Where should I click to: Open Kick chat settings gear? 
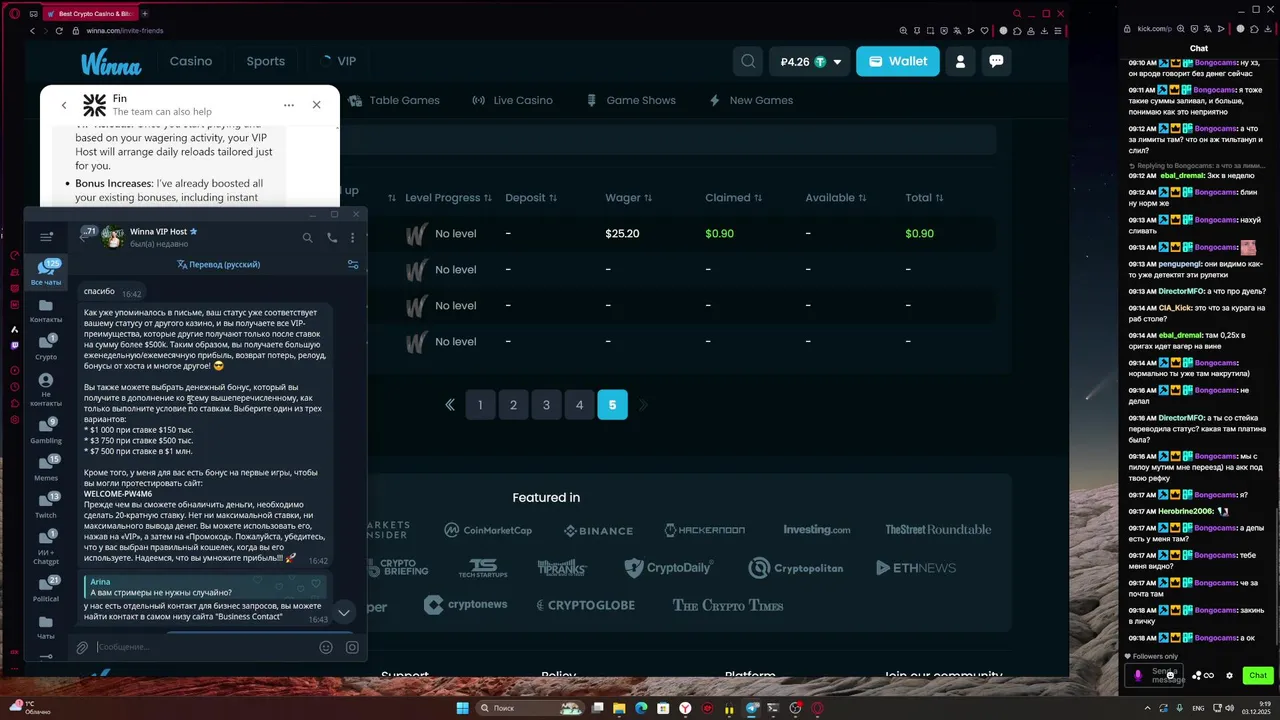pos(1230,676)
